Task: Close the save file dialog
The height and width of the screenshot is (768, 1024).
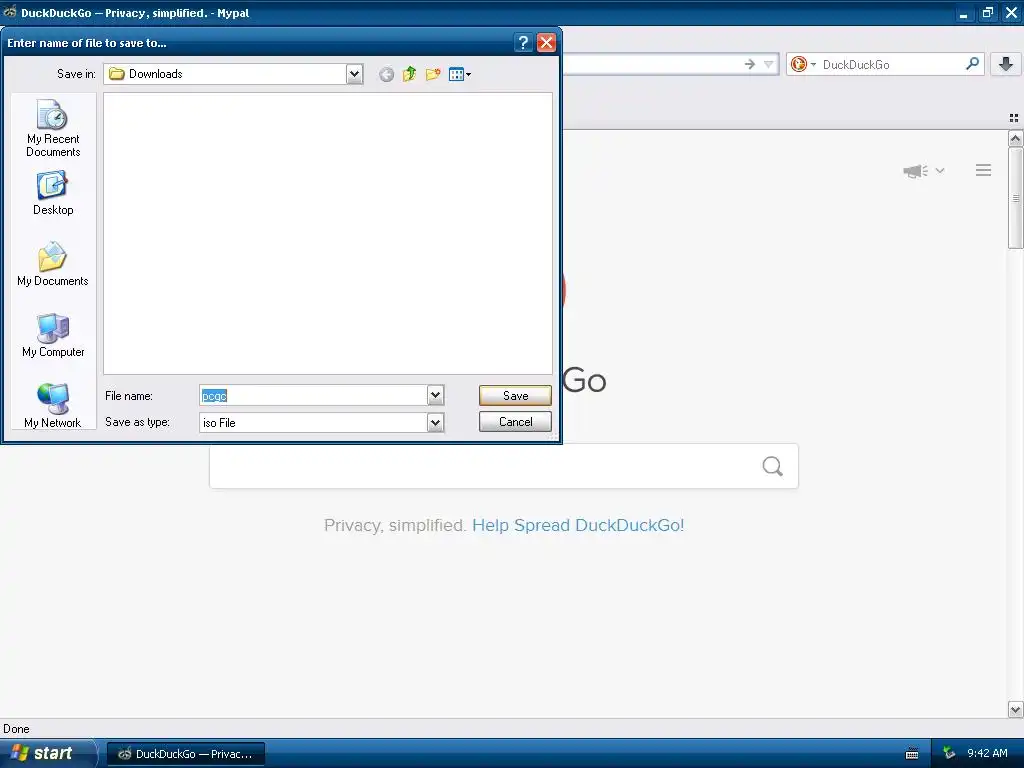Action: pyautogui.click(x=546, y=43)
